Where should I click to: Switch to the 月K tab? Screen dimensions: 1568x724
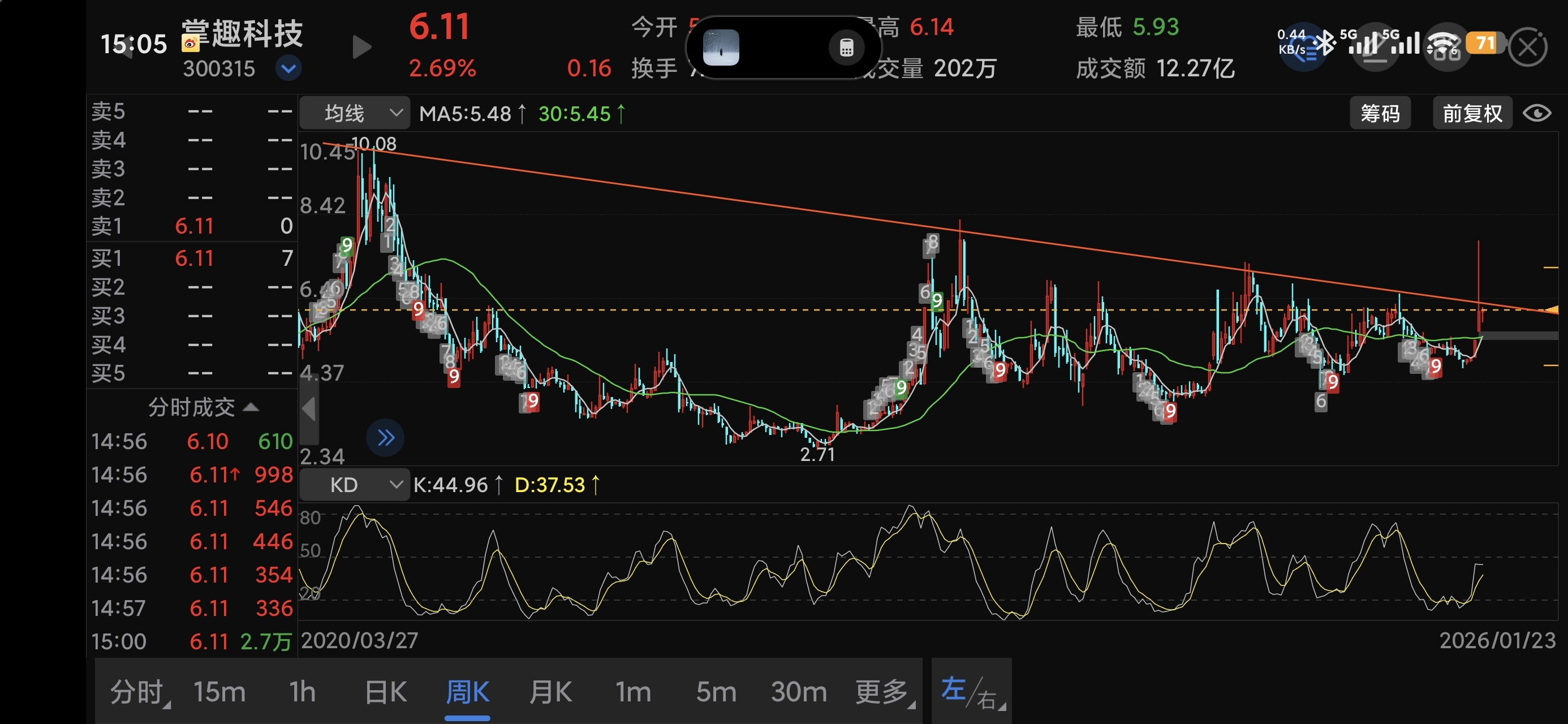(550, 692)
